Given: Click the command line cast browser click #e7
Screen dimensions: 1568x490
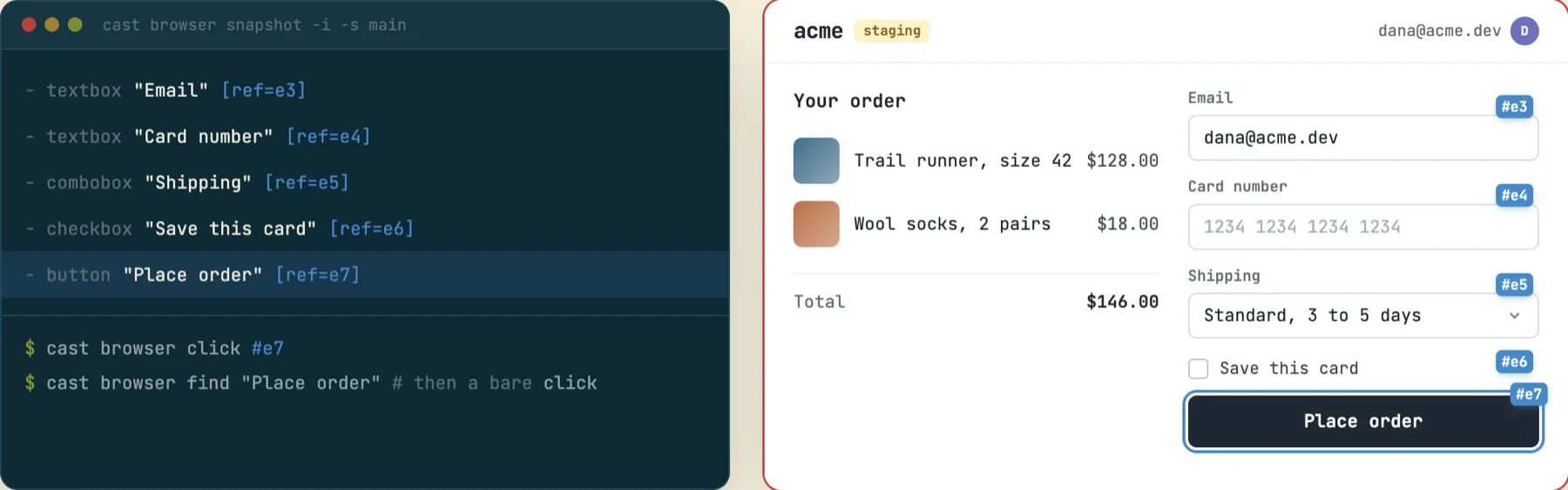Looking at the screenshot, I should pyautogui.click(x=155, y=348).
